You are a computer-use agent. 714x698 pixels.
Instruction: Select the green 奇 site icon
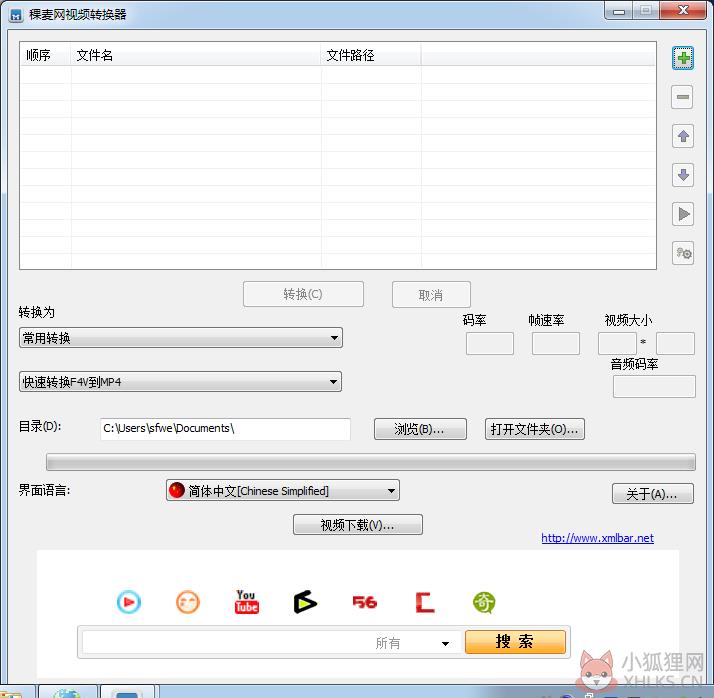[x=484, y=602]
